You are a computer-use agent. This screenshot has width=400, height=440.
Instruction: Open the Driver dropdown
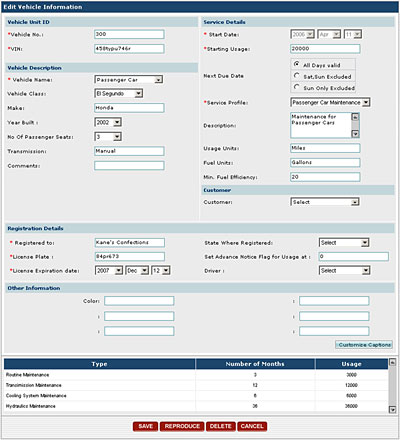click(344, 271)
